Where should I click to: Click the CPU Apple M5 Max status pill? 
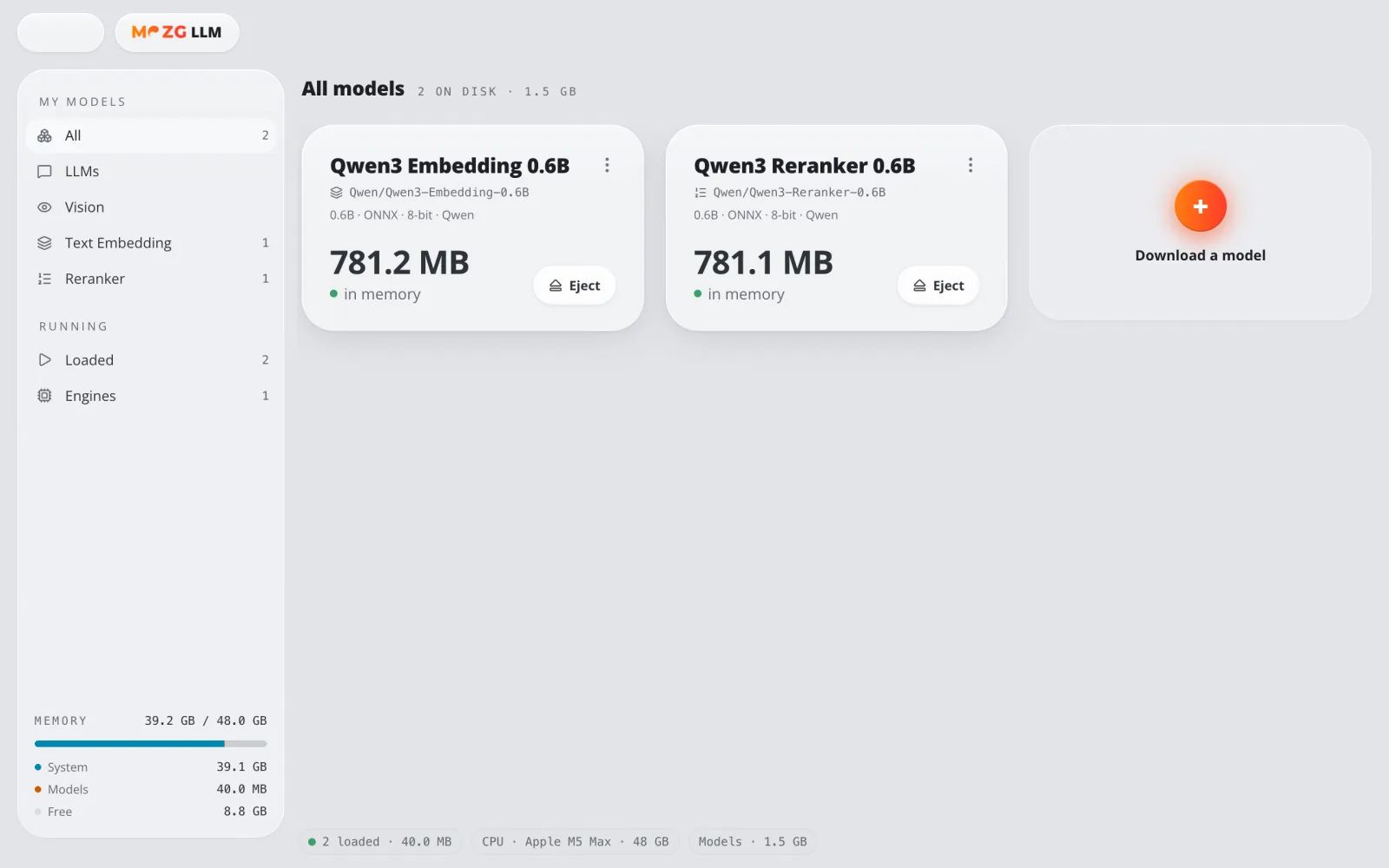(x=575, y=842)
